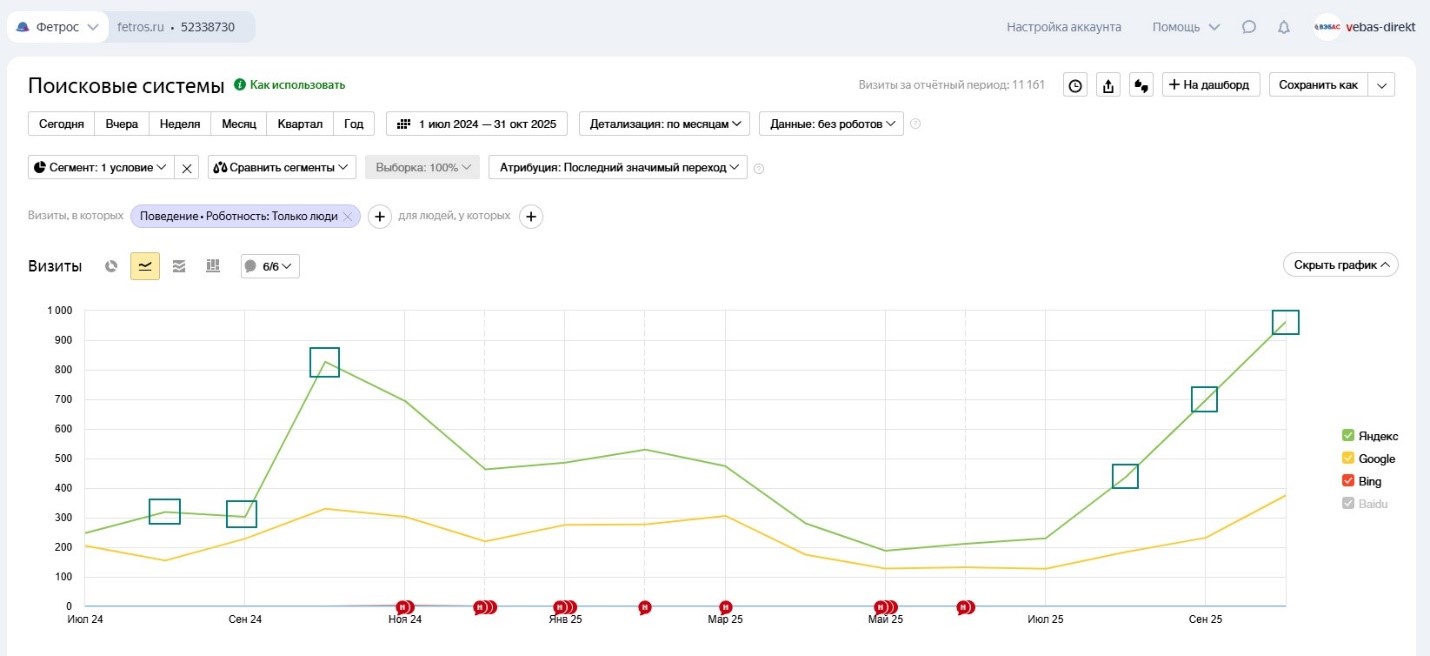The image size is (1430, 656).
Task: Switch to the pie chart view
Action: [x=112, y=266]
